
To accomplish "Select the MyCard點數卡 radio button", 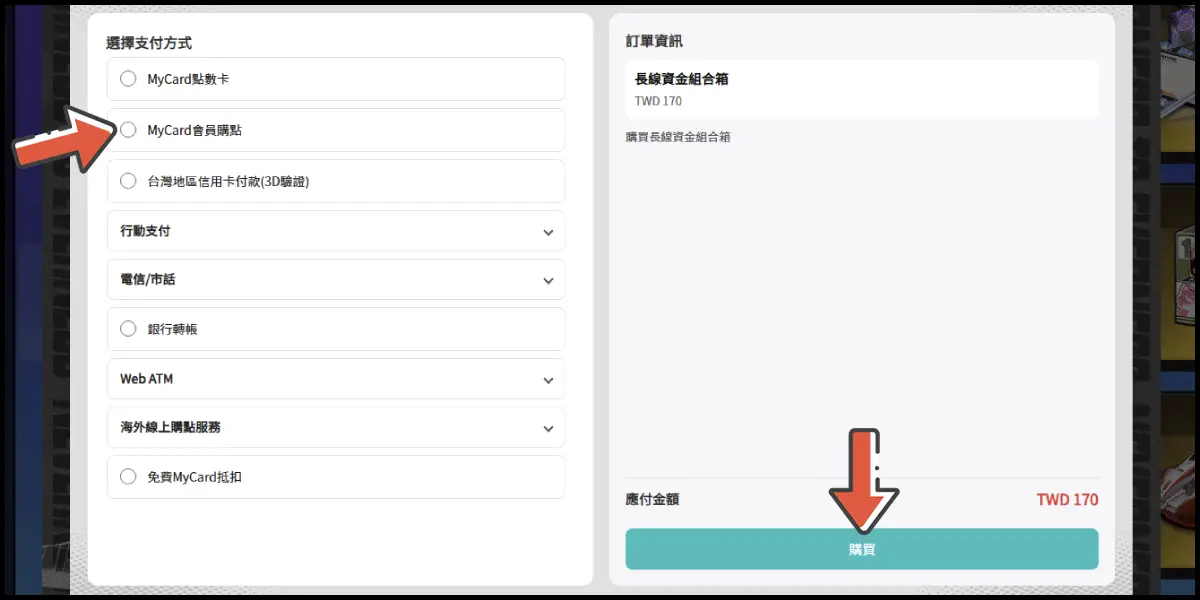I will pos(128,79).
